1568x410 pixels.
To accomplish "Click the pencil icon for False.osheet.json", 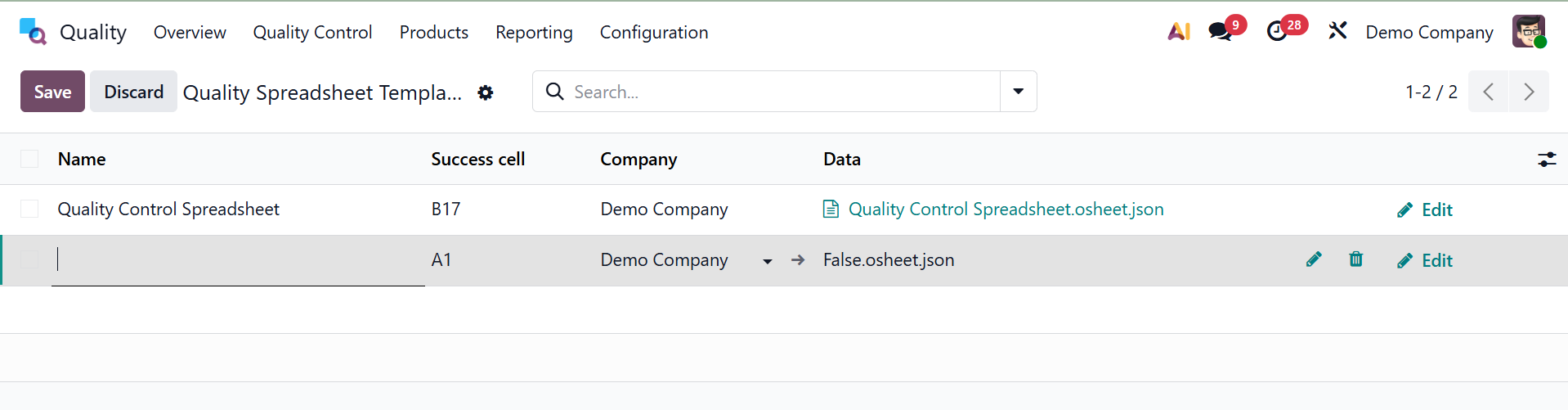I will [x=1314, y=259].
